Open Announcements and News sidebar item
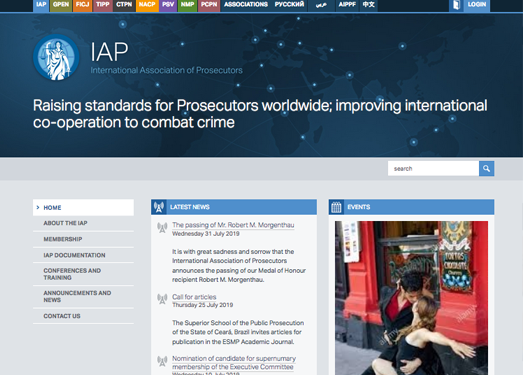This screenshot has width=523, height=375. pos(83,297)
